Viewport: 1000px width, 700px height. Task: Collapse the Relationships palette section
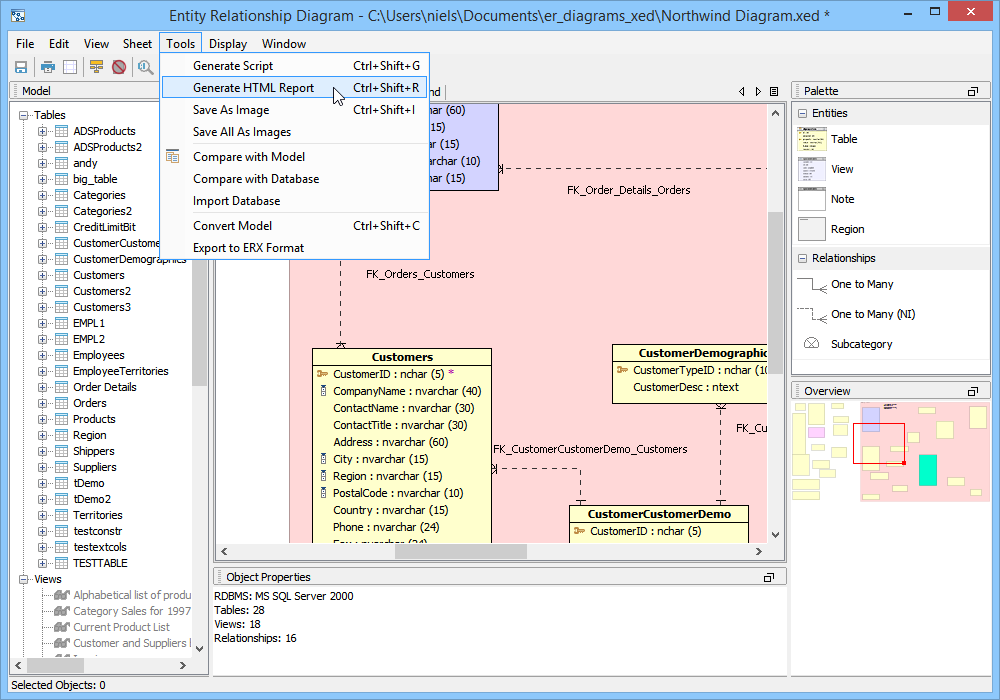tap(802, 258)
